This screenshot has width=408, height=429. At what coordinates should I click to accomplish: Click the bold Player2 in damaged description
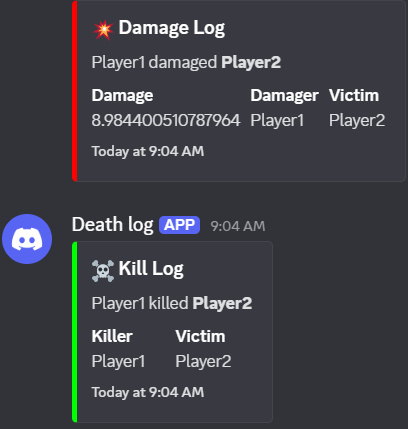pyautogui.click(x=251, y=62)
